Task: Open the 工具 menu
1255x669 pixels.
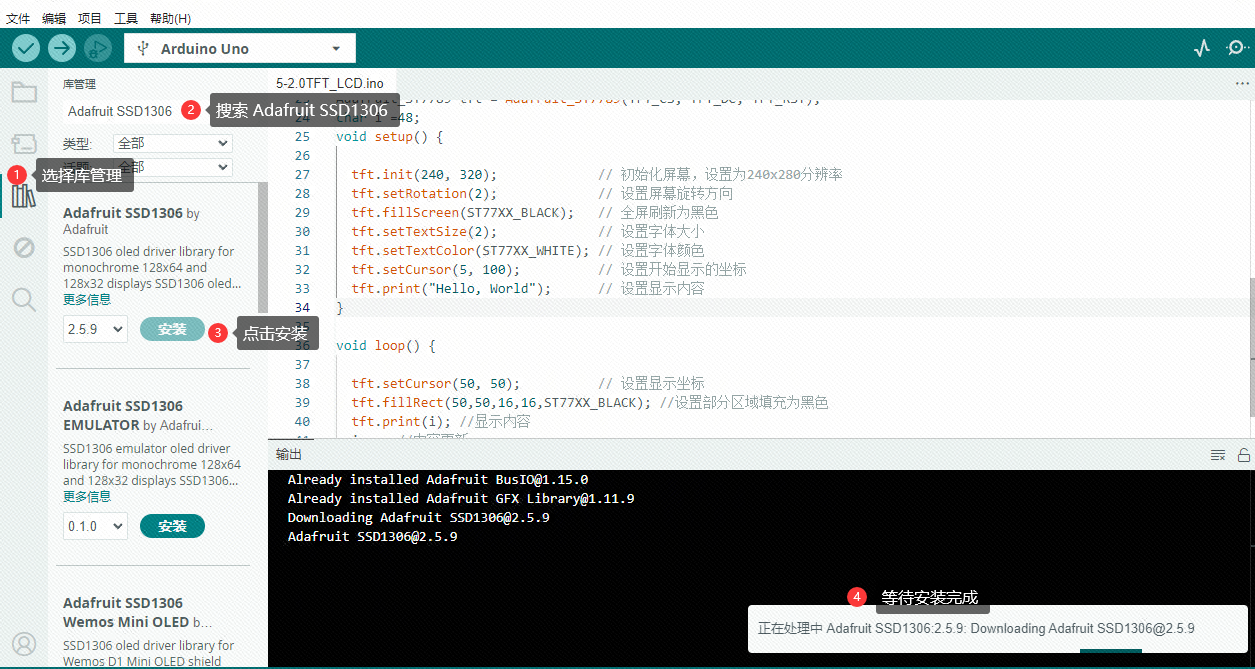Action: [x=126, y=18]
